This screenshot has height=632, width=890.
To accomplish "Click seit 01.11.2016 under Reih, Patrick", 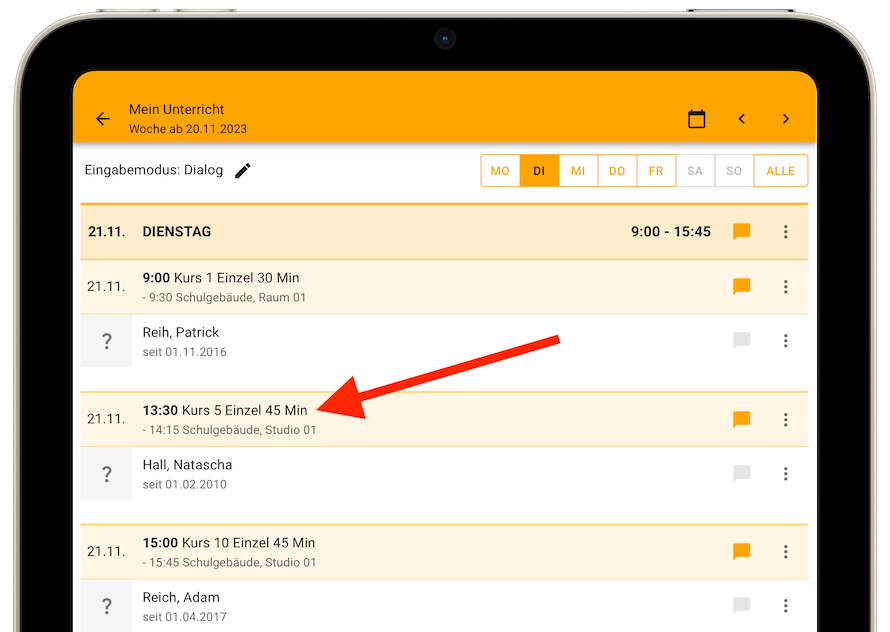I will pyautogui.click(x=184, y=352).
